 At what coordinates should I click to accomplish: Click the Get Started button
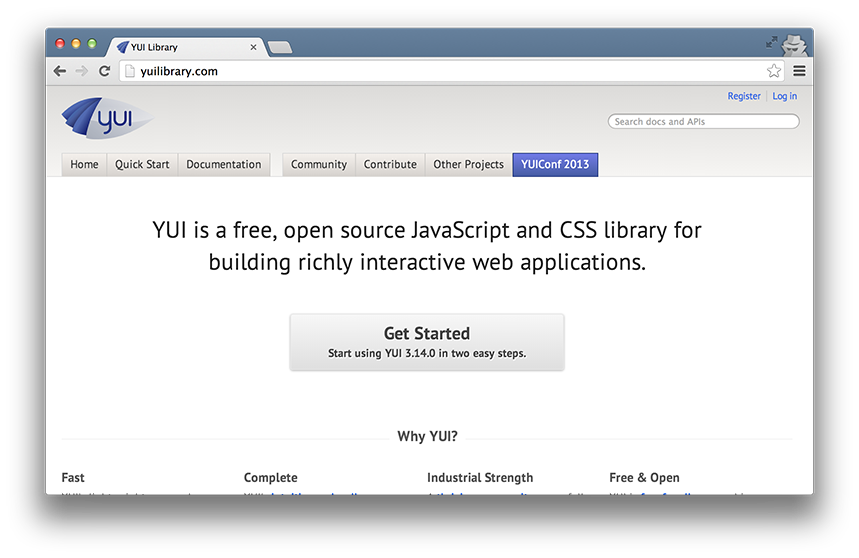point(427,342)
